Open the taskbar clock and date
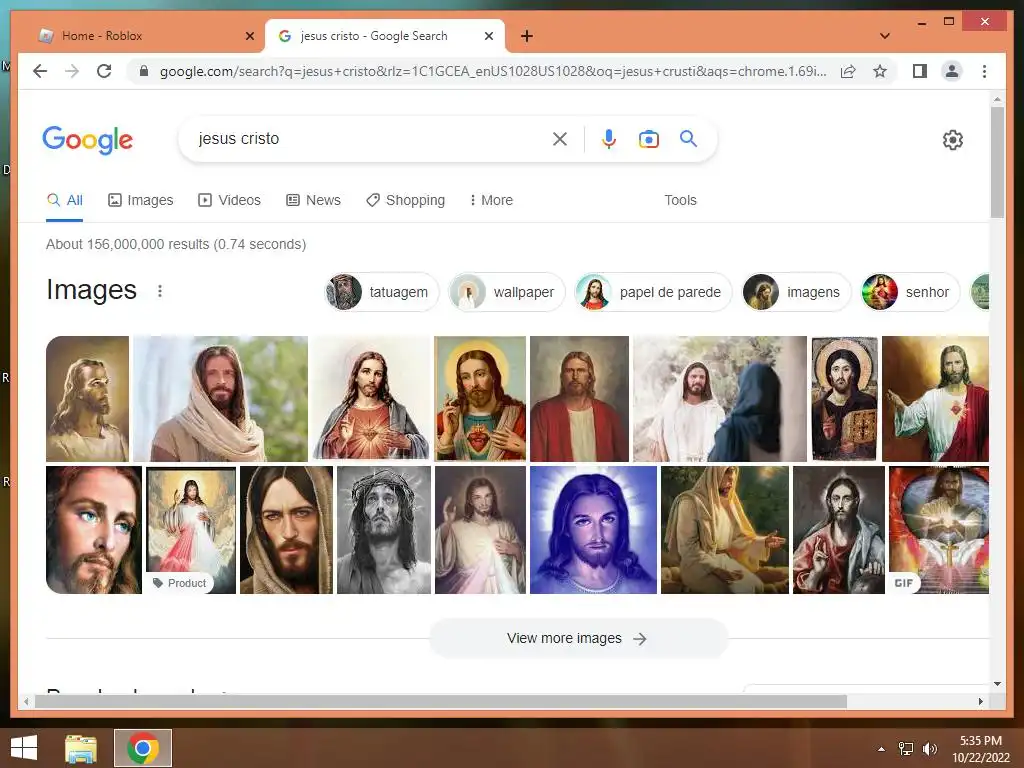Image resolution: width=1024 pixels, height=768 pixels. [981, 749]
